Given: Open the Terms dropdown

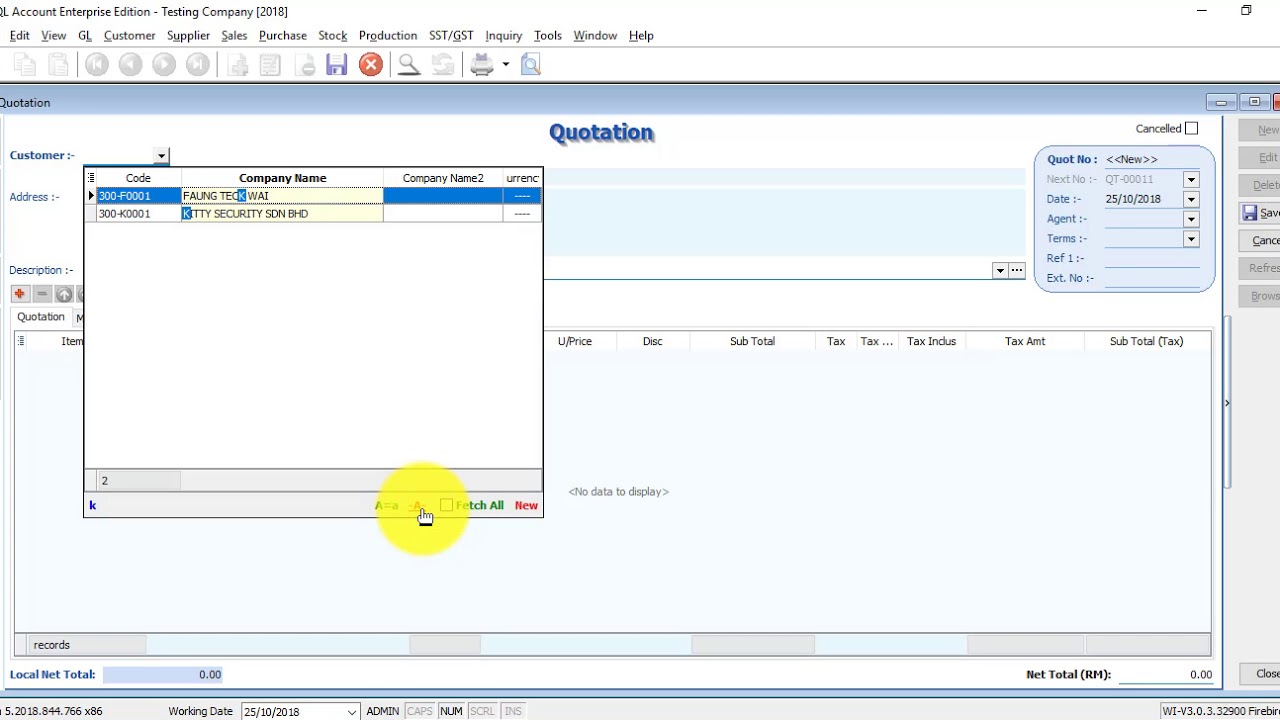Looking at the screenshot, I should (x=1191, y=239).
